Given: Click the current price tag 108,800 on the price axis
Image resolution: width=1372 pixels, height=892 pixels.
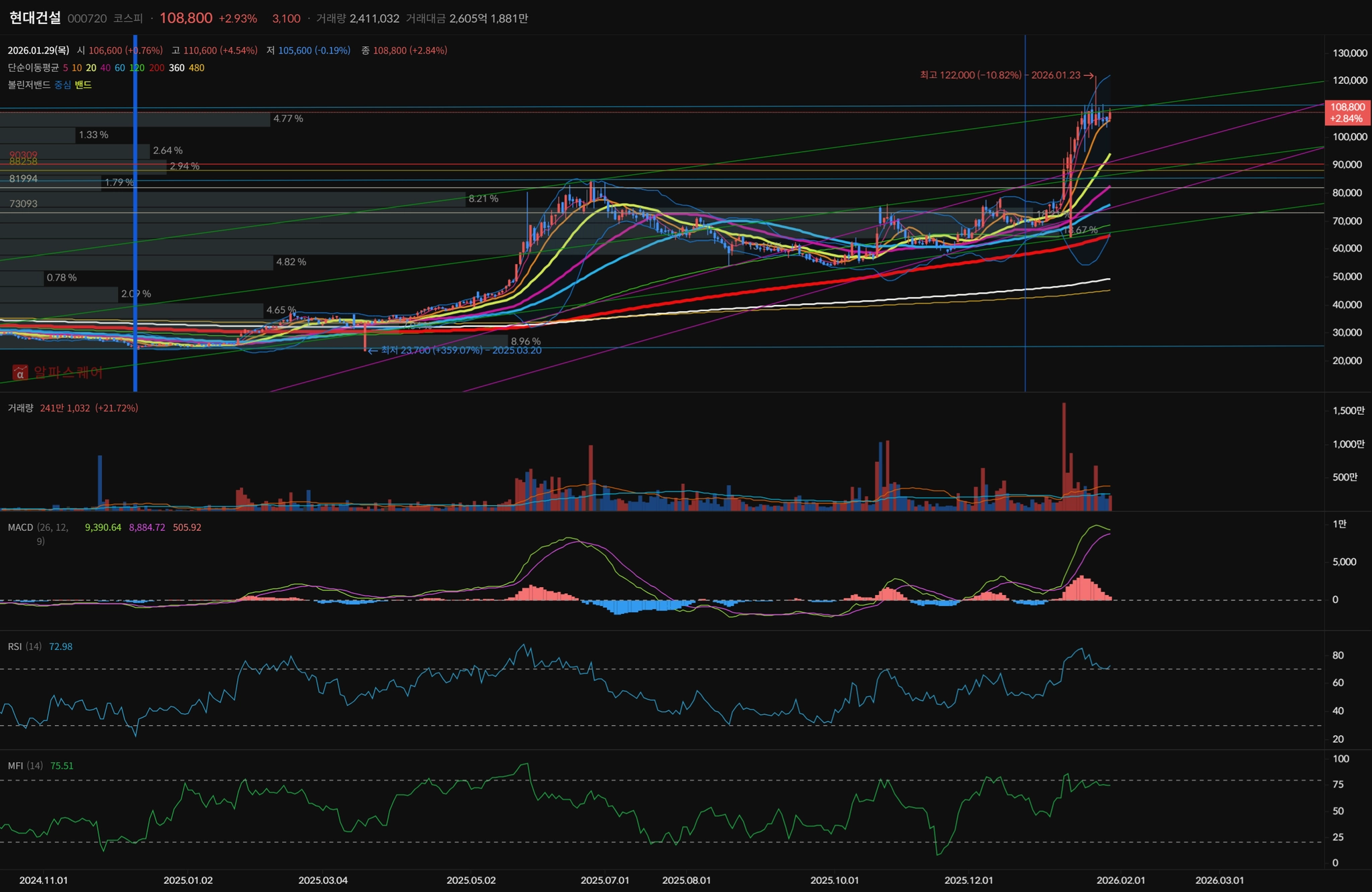Looking at the screenshot, I should (x=1347, y=113).
